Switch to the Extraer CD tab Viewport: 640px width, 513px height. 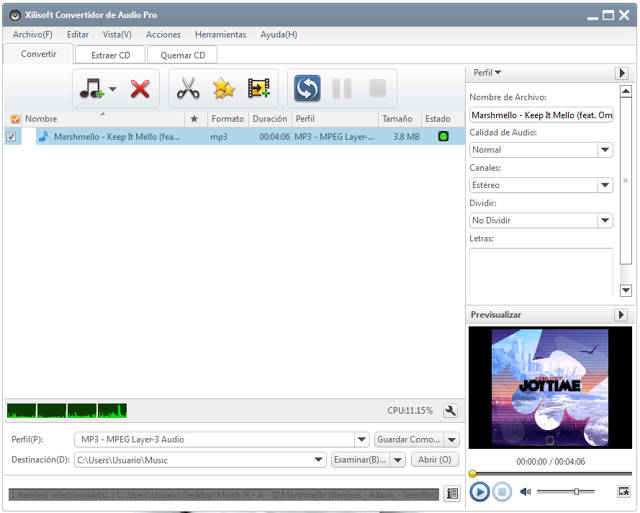(x=111, y=55)
